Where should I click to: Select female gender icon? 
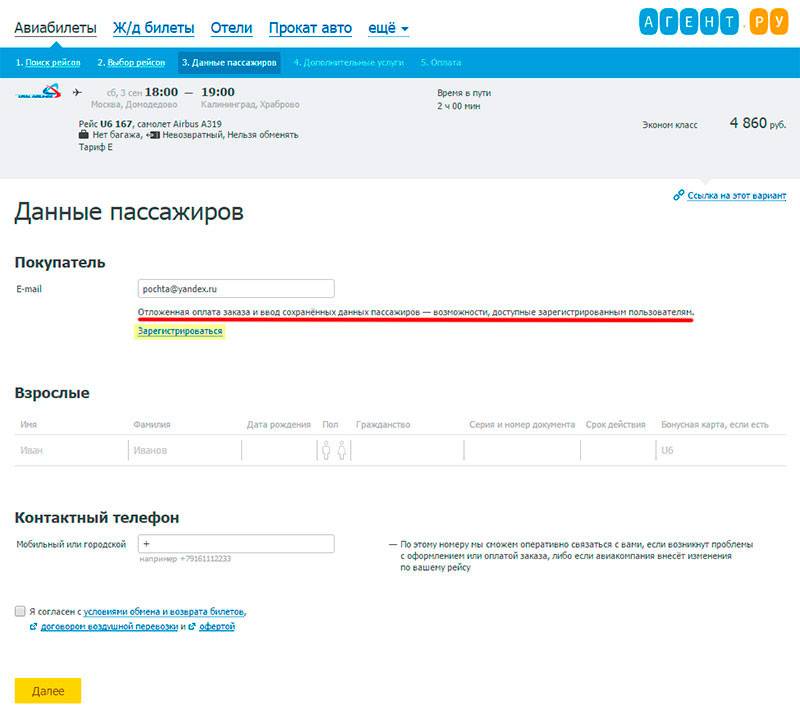click(x=342, y=450)
